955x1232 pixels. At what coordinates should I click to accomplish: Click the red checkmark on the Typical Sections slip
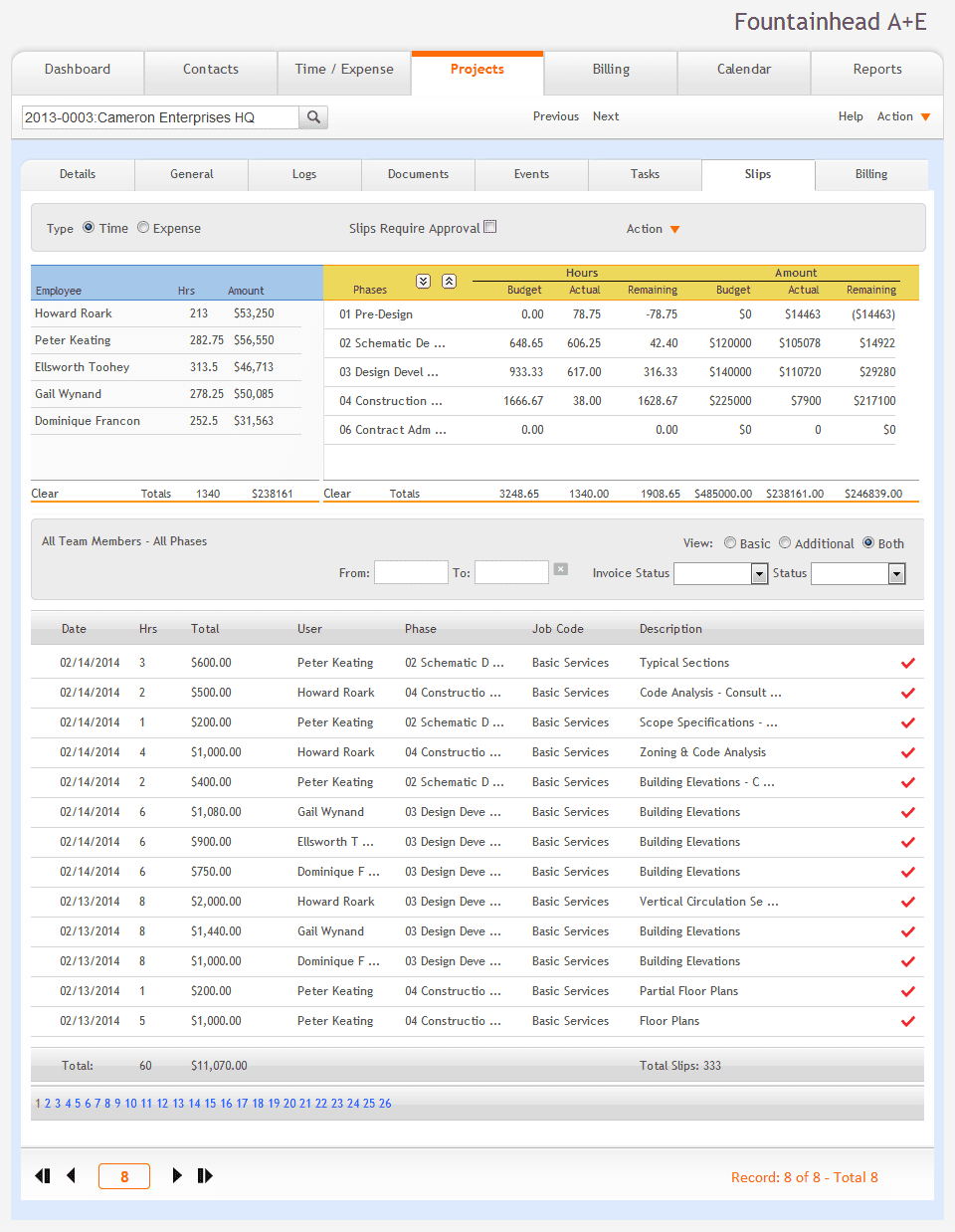906,663
